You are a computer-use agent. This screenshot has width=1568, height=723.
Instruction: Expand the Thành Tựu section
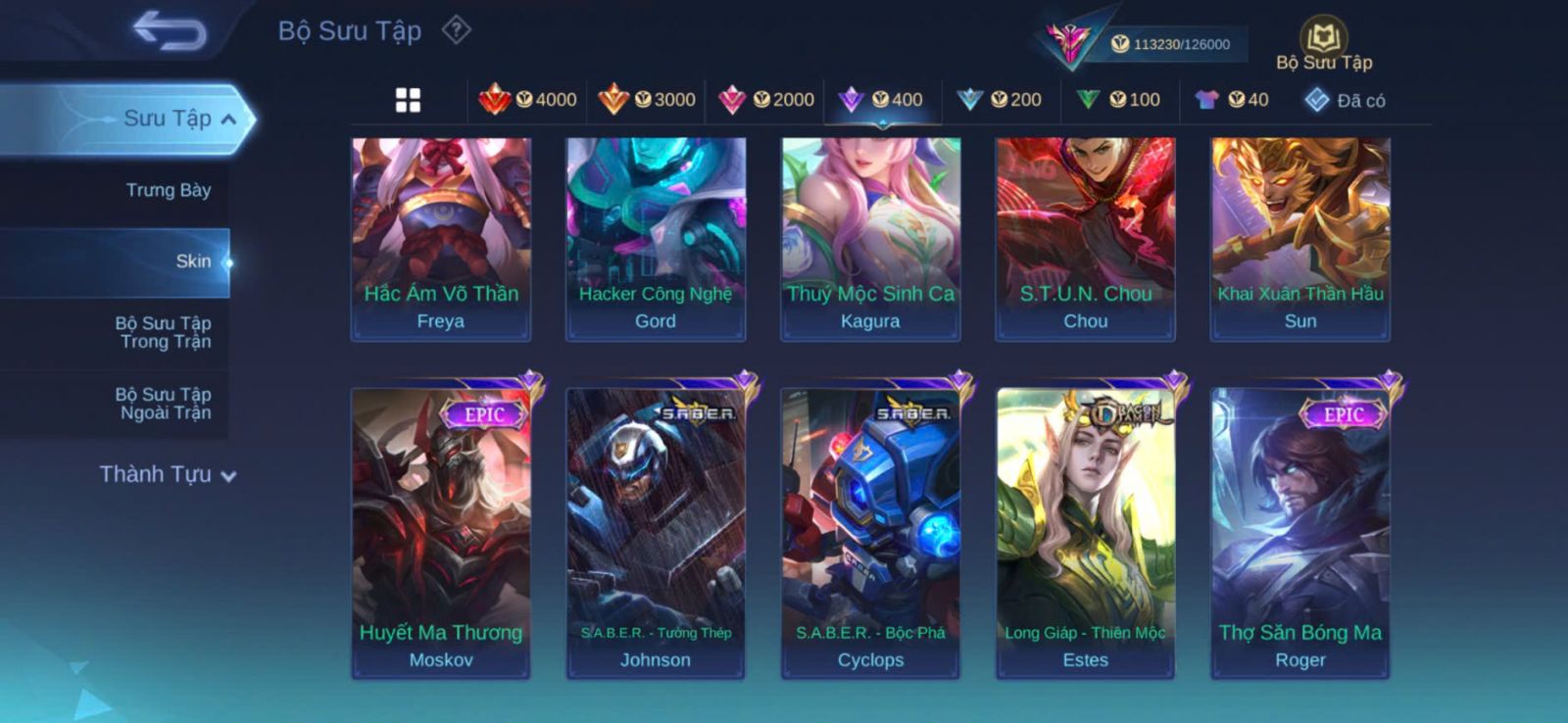click(x=168, y=474)
